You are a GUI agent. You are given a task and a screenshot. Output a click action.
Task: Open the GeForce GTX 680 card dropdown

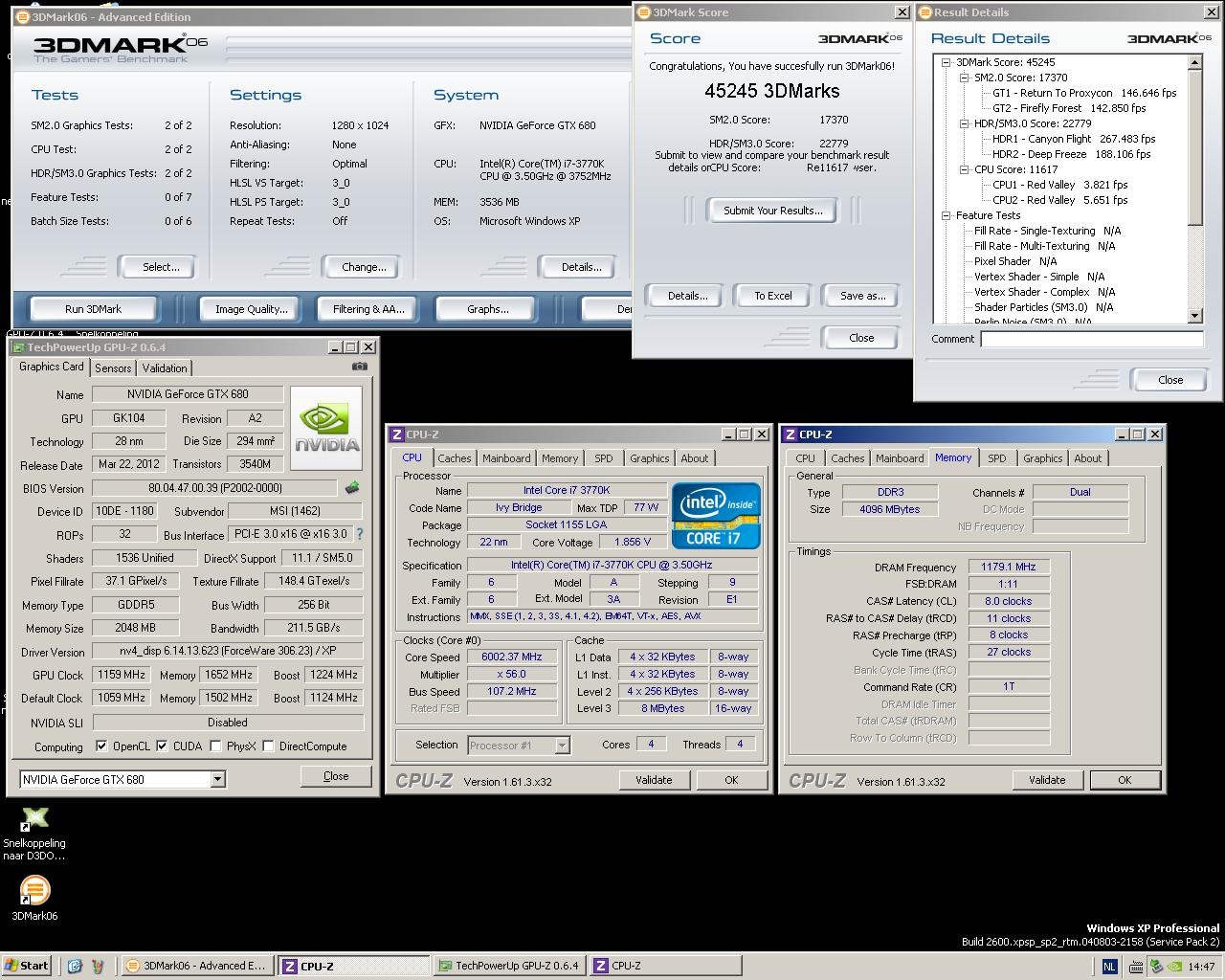click(217, 779)
